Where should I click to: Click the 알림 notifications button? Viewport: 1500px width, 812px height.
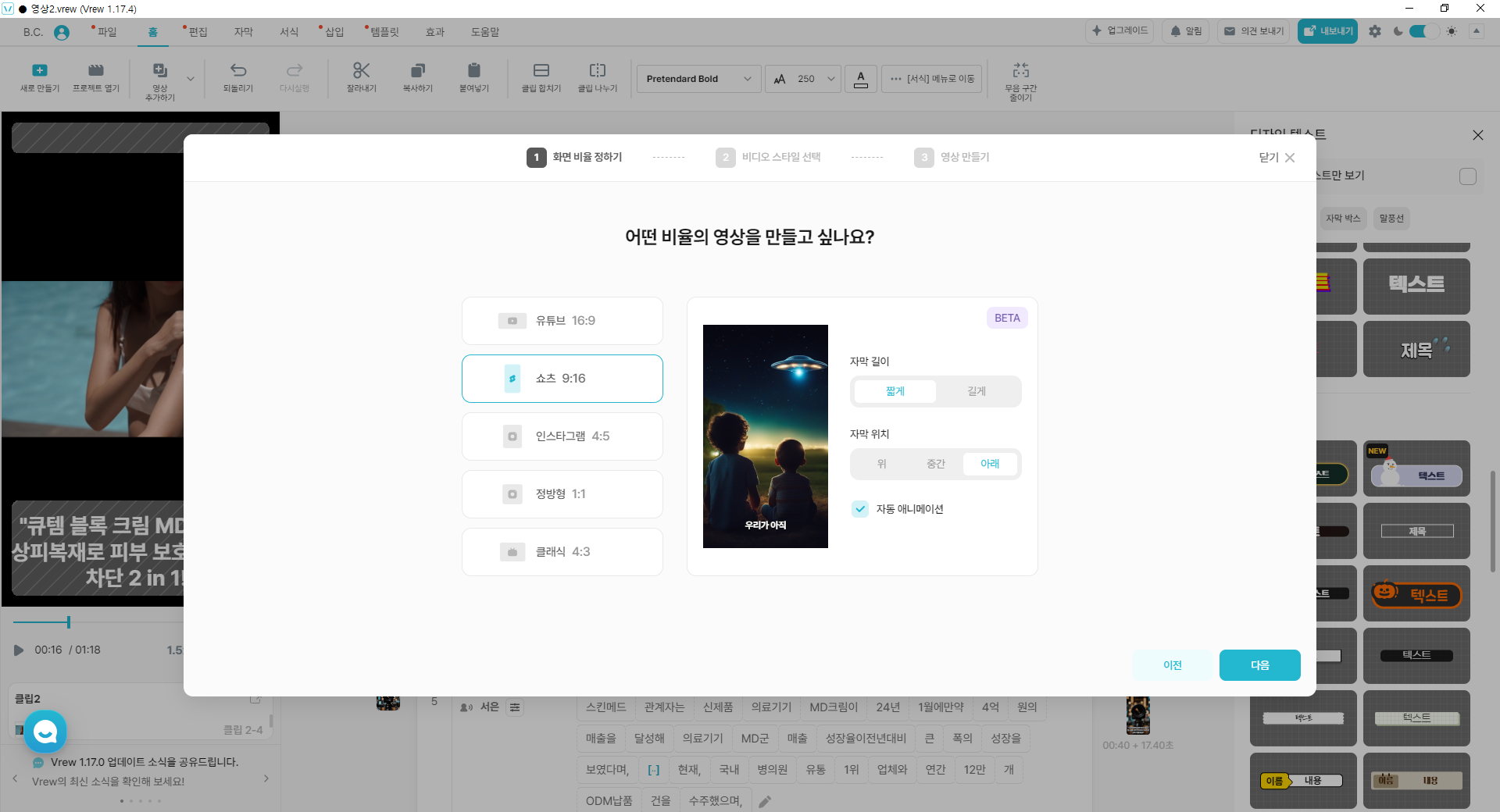(1185, 31)
